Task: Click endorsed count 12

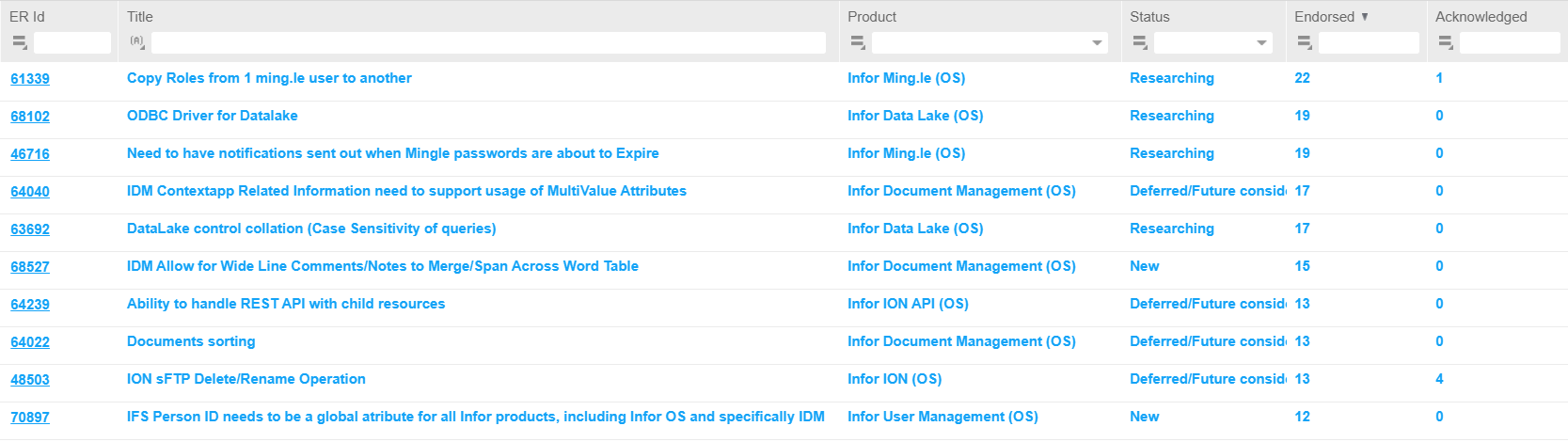Action: (1302, 417)
